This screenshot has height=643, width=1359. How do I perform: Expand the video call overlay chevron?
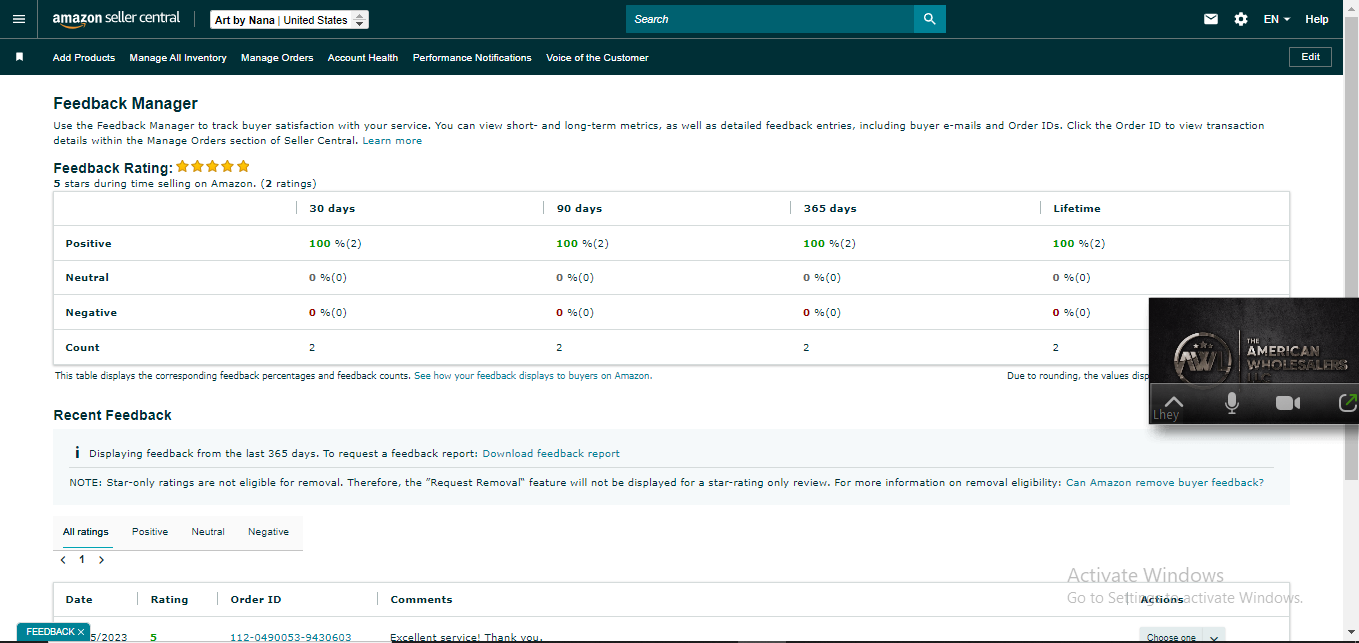point(1174,402)
